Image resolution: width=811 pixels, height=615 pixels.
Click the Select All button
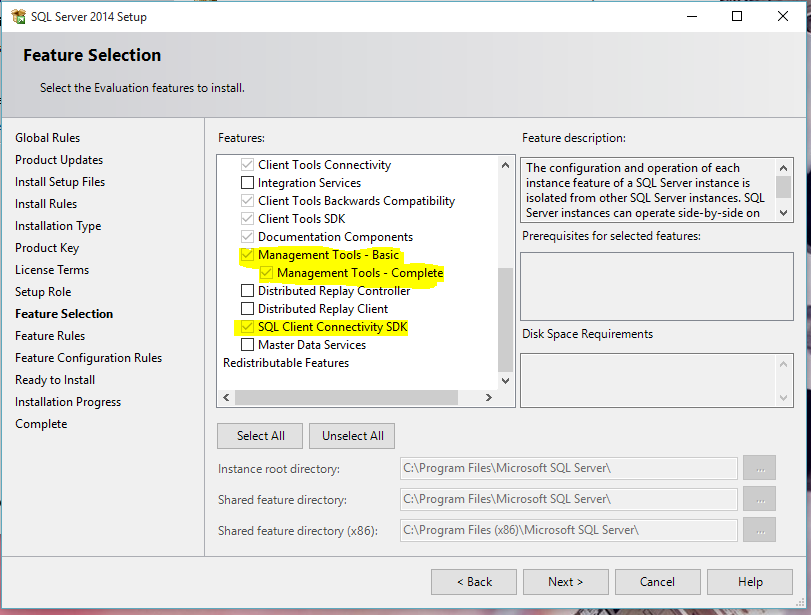tap(260, 436)
